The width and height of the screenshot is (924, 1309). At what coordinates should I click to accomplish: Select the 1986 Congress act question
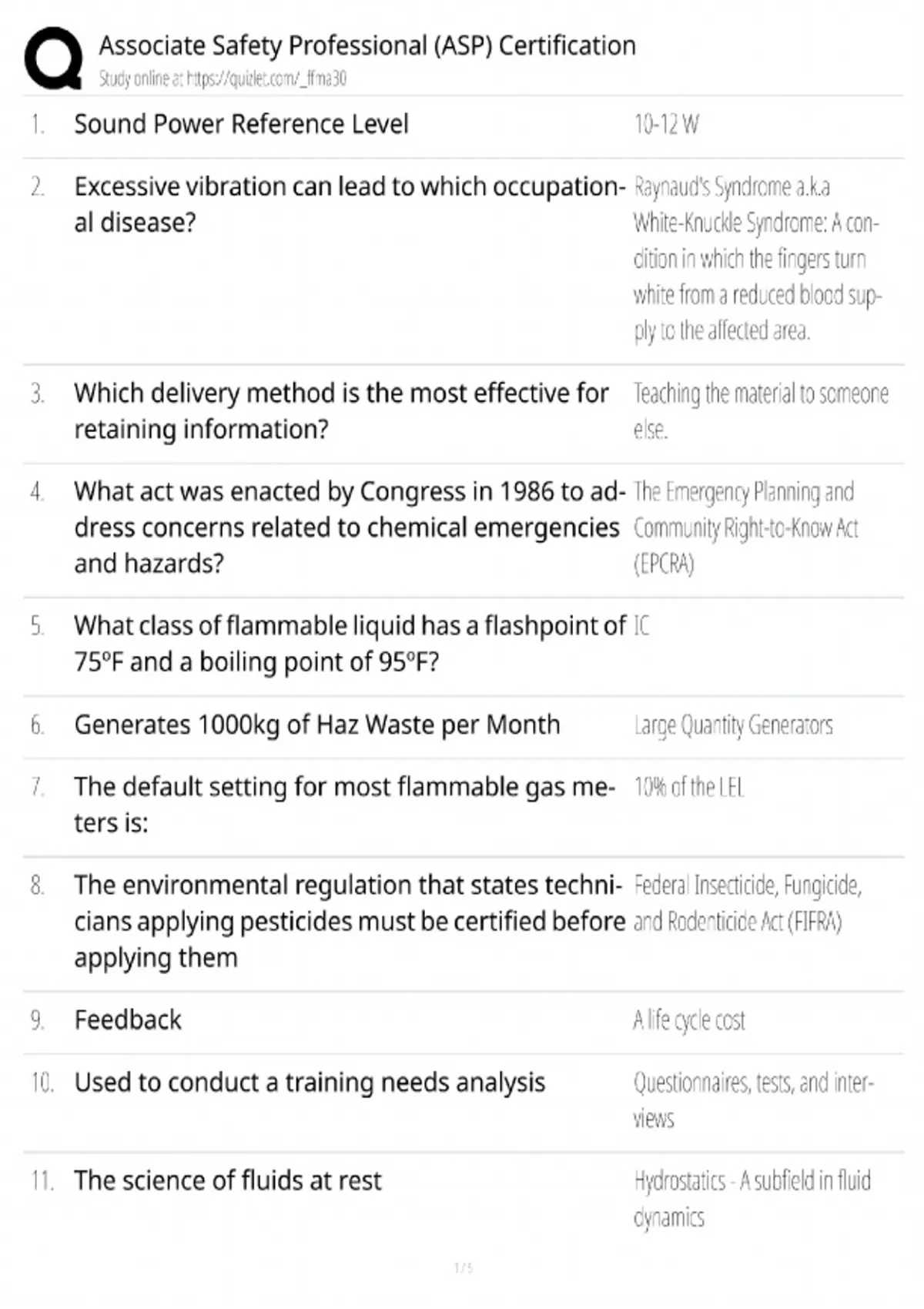[x=348, y=527]
